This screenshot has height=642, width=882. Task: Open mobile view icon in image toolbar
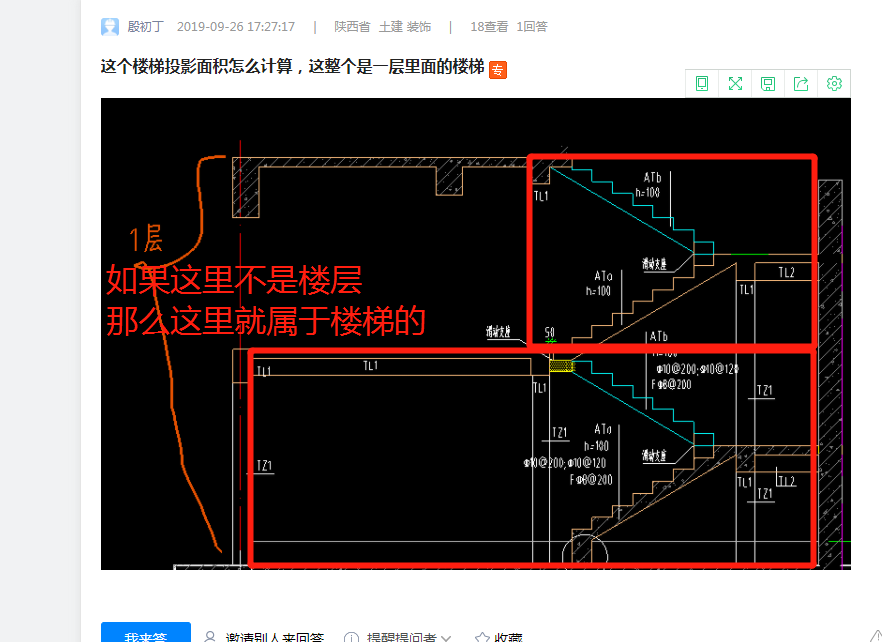click(701, 84)
